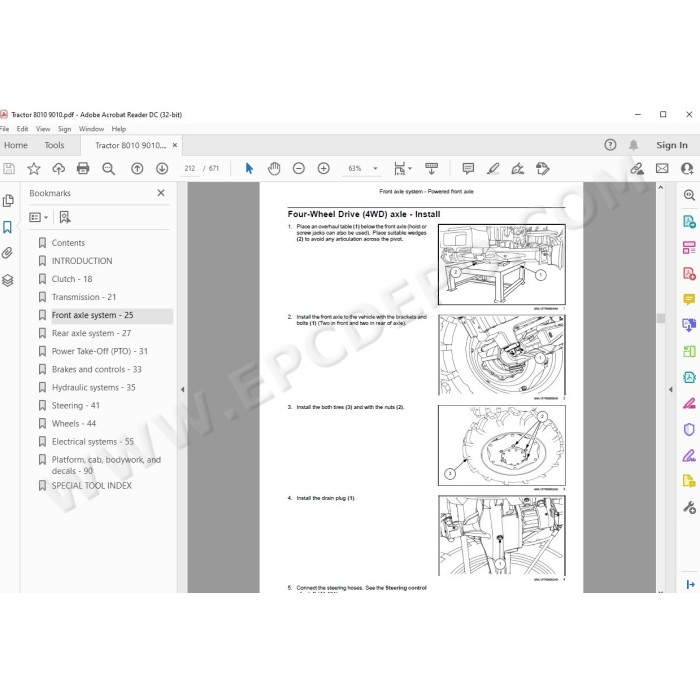
Task: Click the share with others icon
Action: pos(687,168)
